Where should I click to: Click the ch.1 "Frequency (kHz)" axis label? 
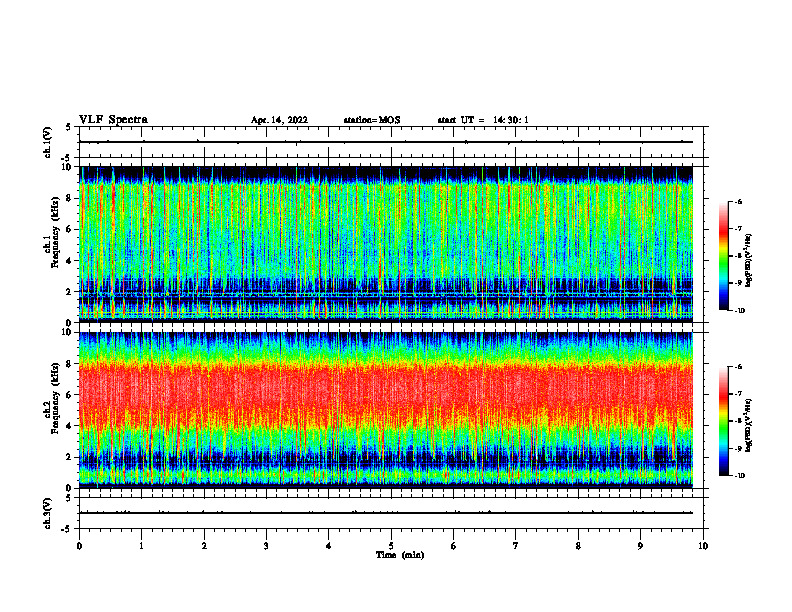pyautogui.click(x=55, y=232)
